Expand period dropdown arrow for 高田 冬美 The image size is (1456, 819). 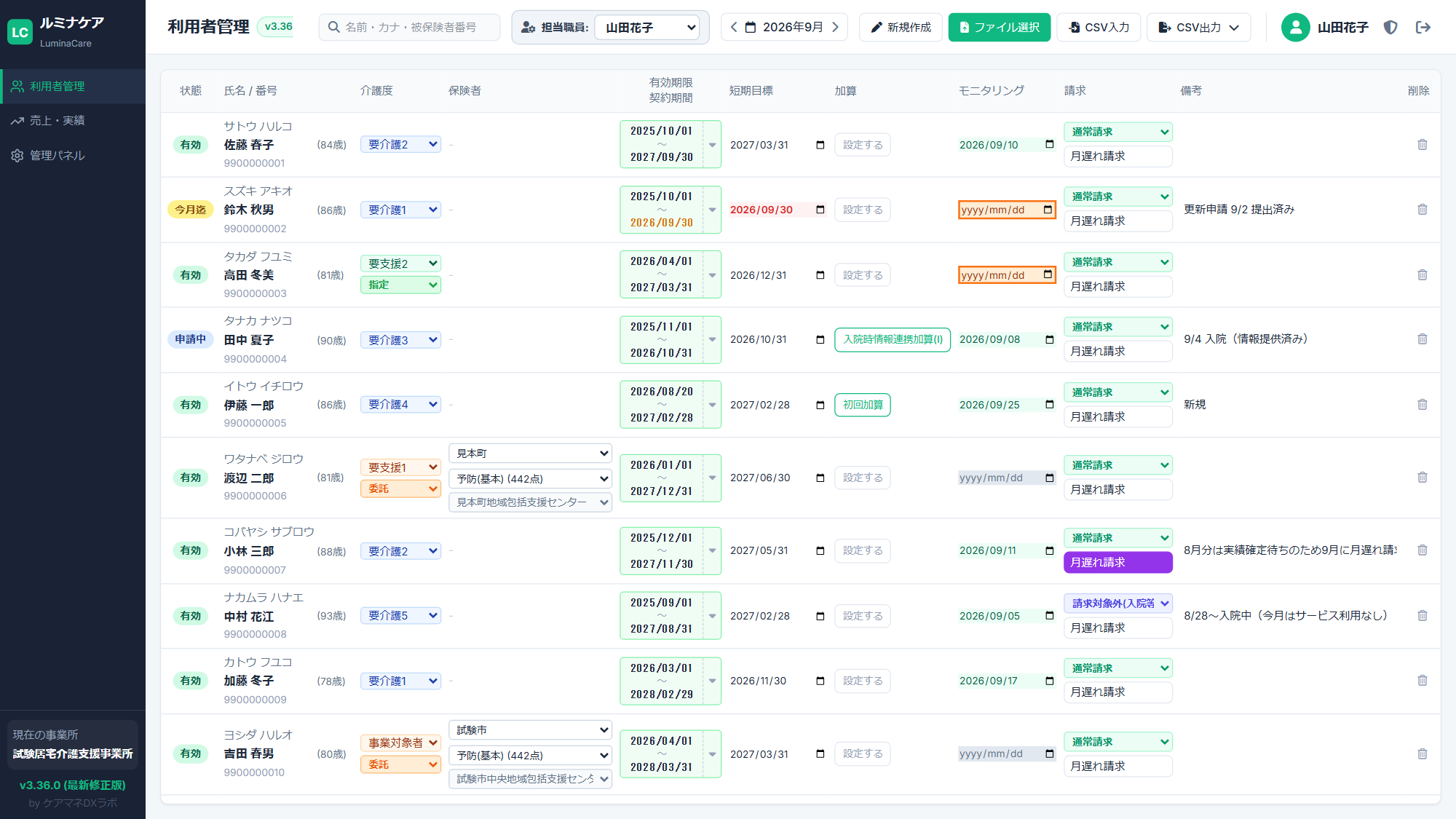click(x=712, y=275)
